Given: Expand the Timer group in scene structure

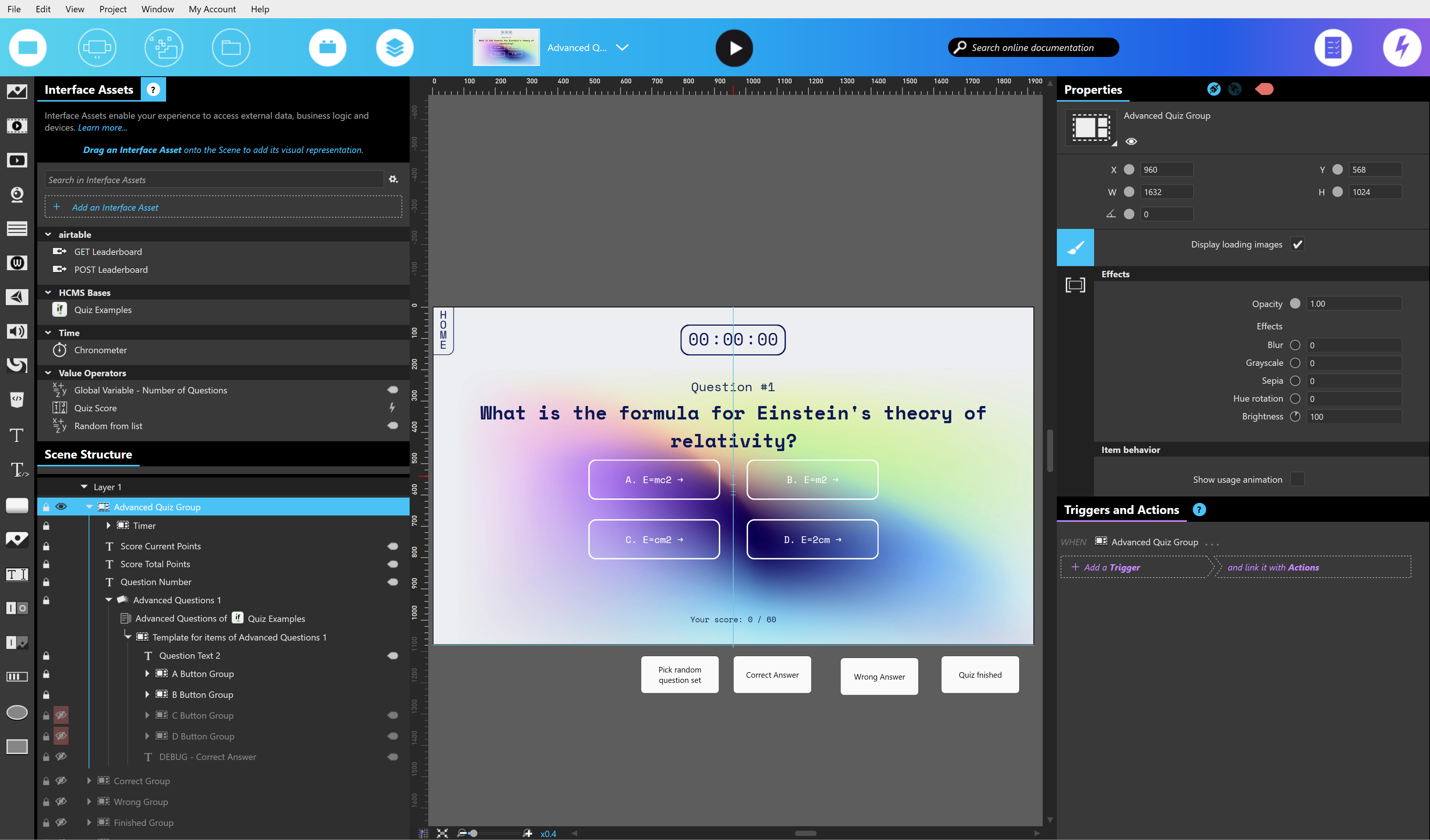Looking at the screenshot, I should click(108, 525).
